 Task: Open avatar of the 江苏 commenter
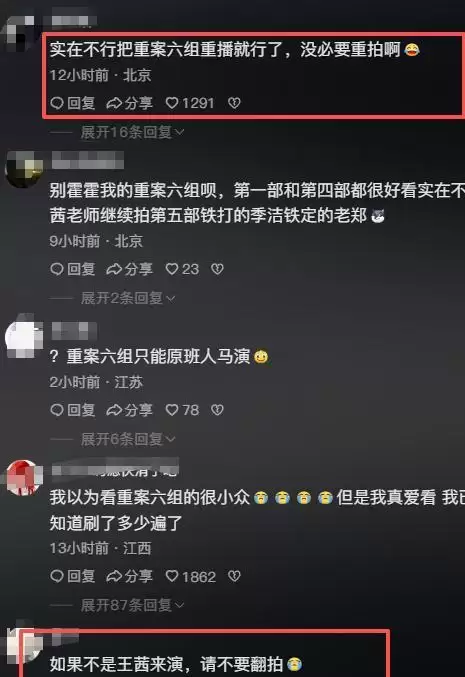[x=23, y=338]
